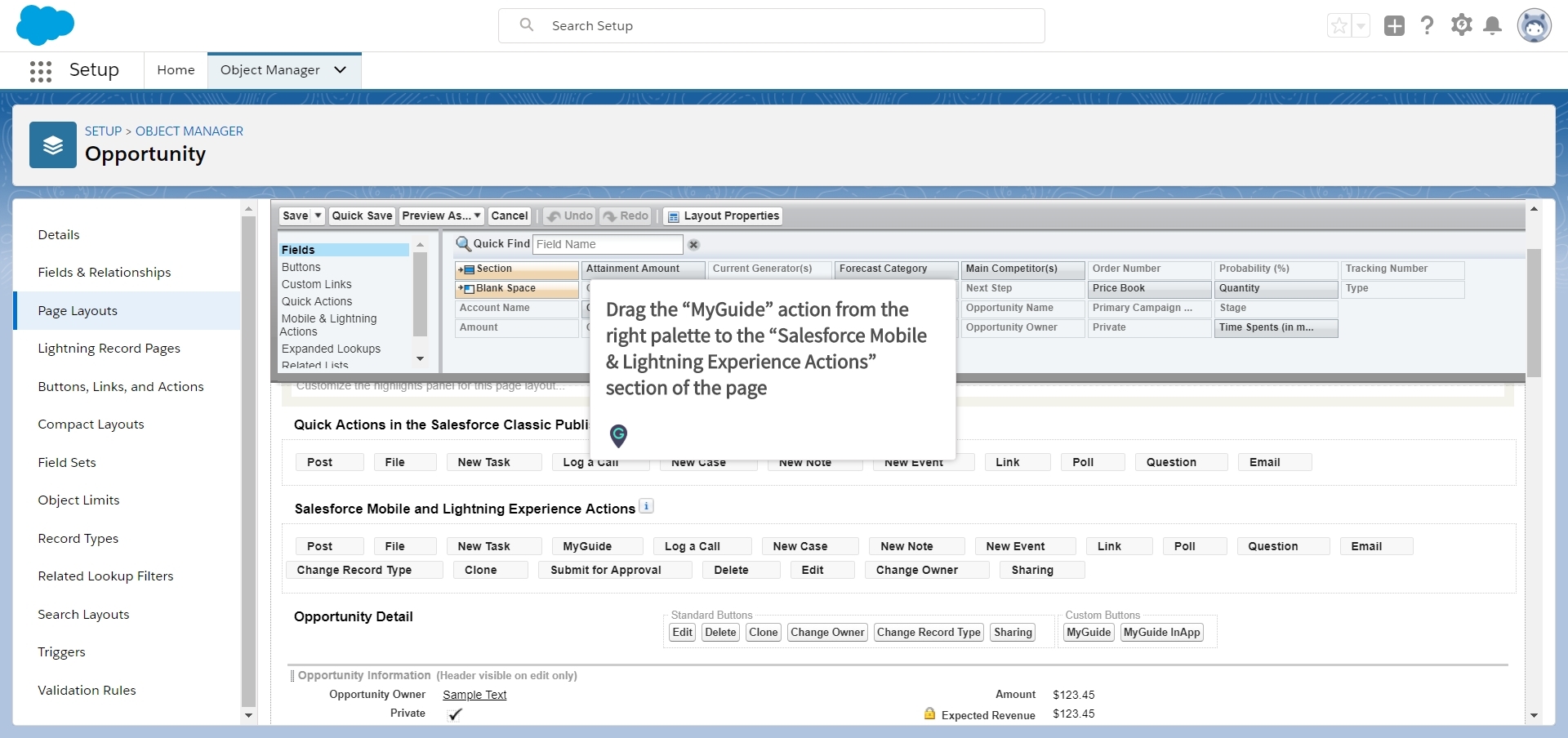Click the Time Spents field item
This screenshot has width=1568, height=738.
(1276, 327)
